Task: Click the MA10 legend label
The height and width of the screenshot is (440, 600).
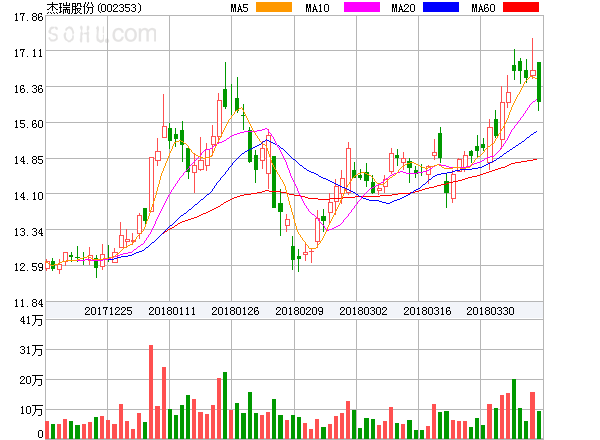Action: [x=317, y=8]
